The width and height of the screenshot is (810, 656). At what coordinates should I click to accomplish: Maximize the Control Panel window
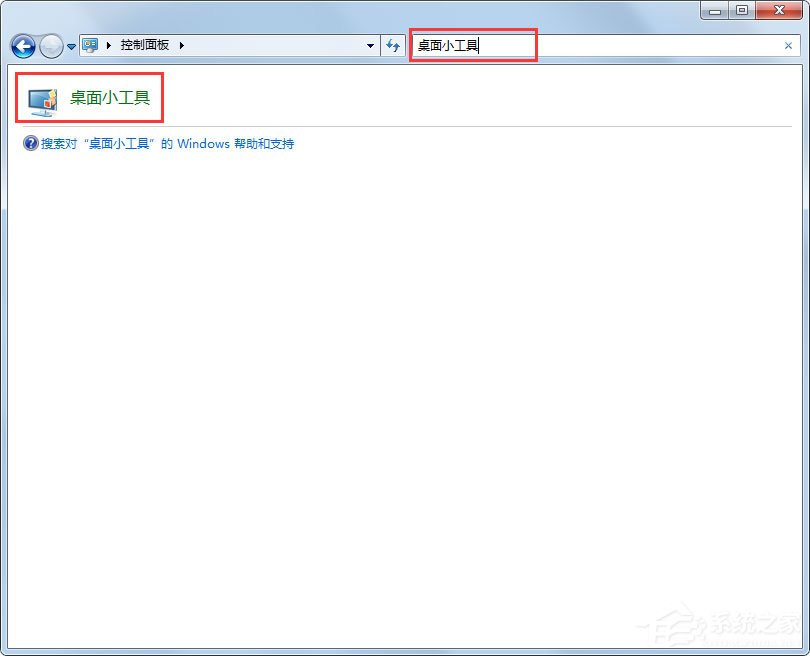[741, 11]
